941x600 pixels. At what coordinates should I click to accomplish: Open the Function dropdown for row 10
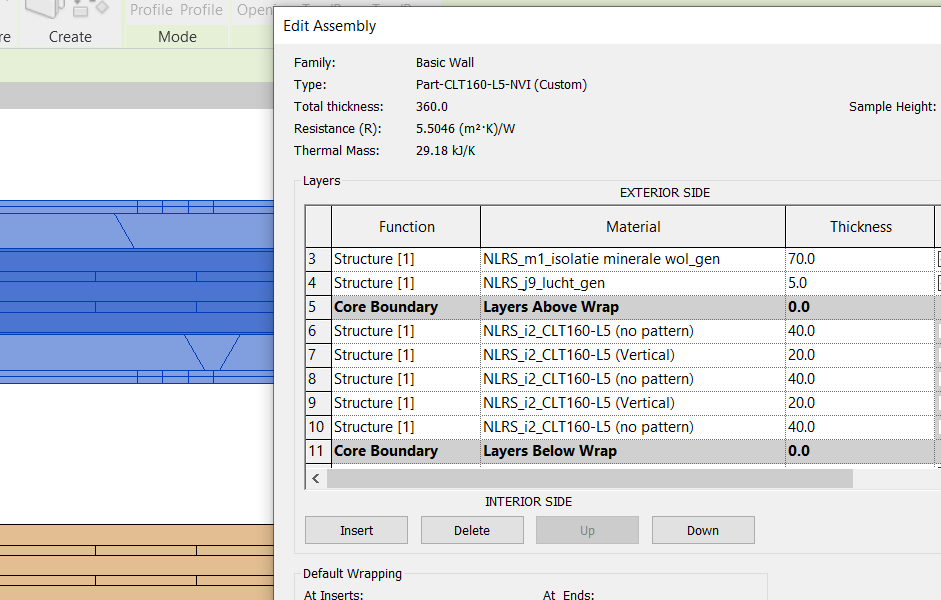point(405,426)
